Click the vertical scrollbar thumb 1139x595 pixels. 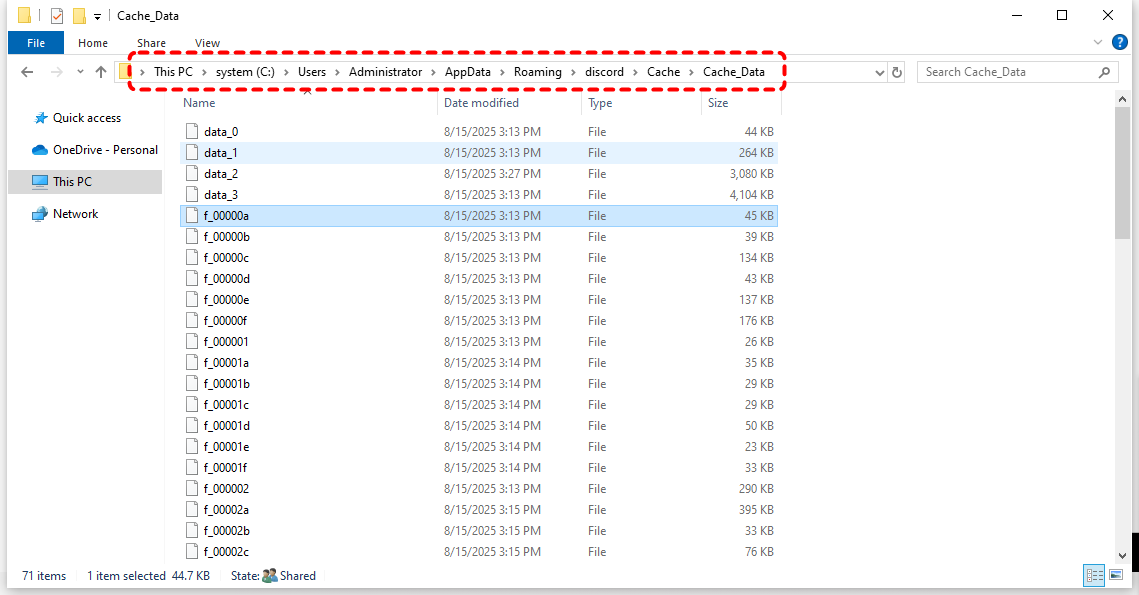click(1122, 173)
